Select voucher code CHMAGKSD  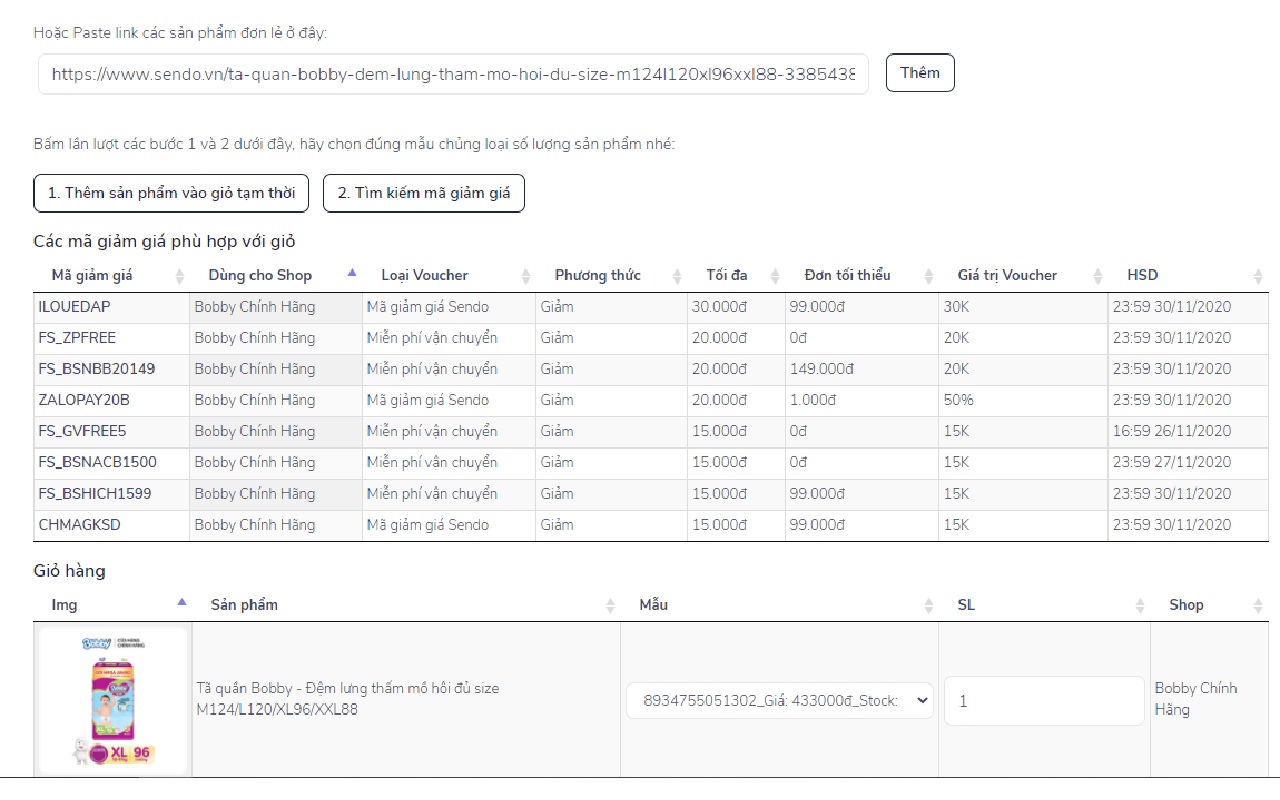[80, 525]
